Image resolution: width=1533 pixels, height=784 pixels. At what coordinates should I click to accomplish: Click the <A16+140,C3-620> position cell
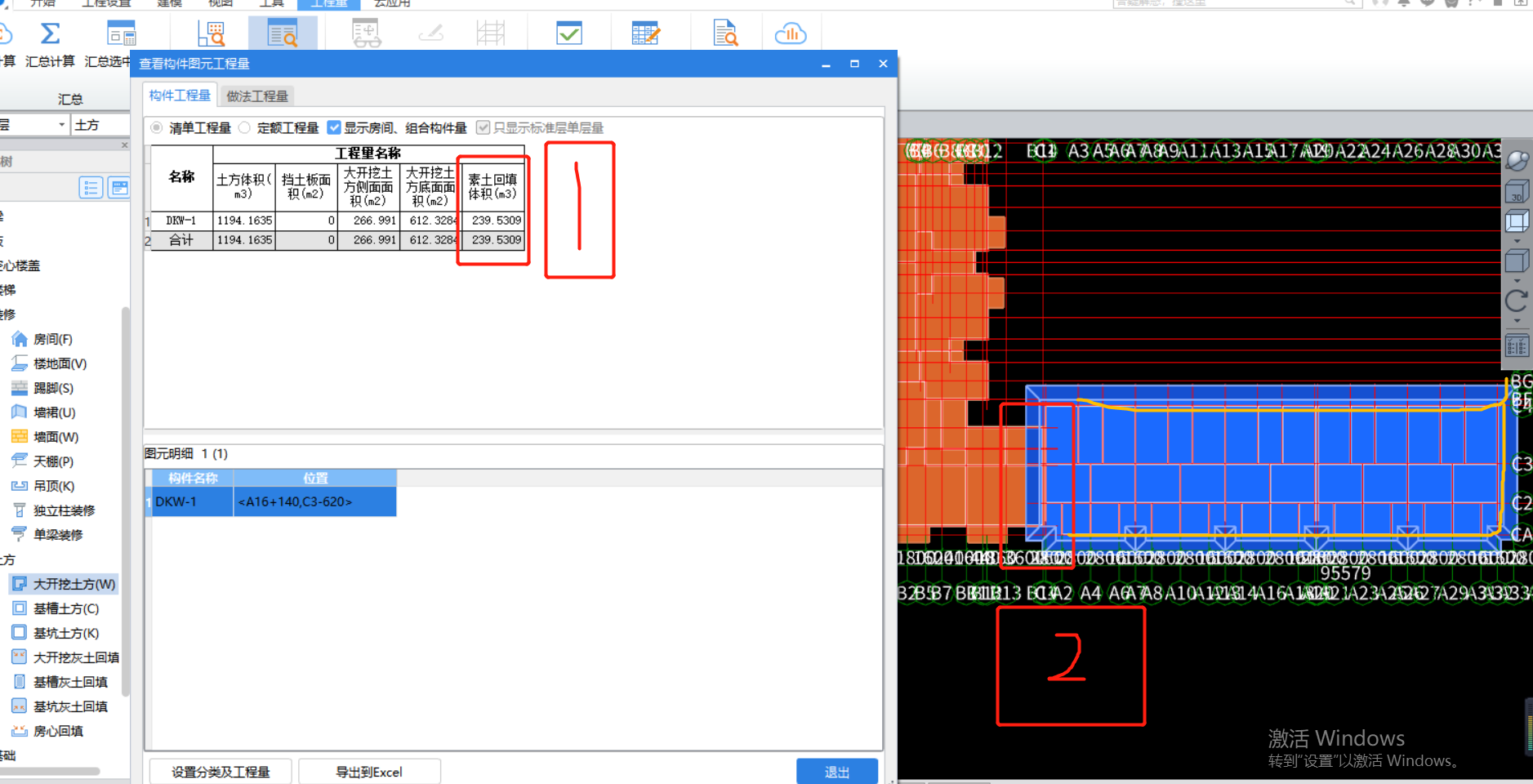tap(315, 501)
